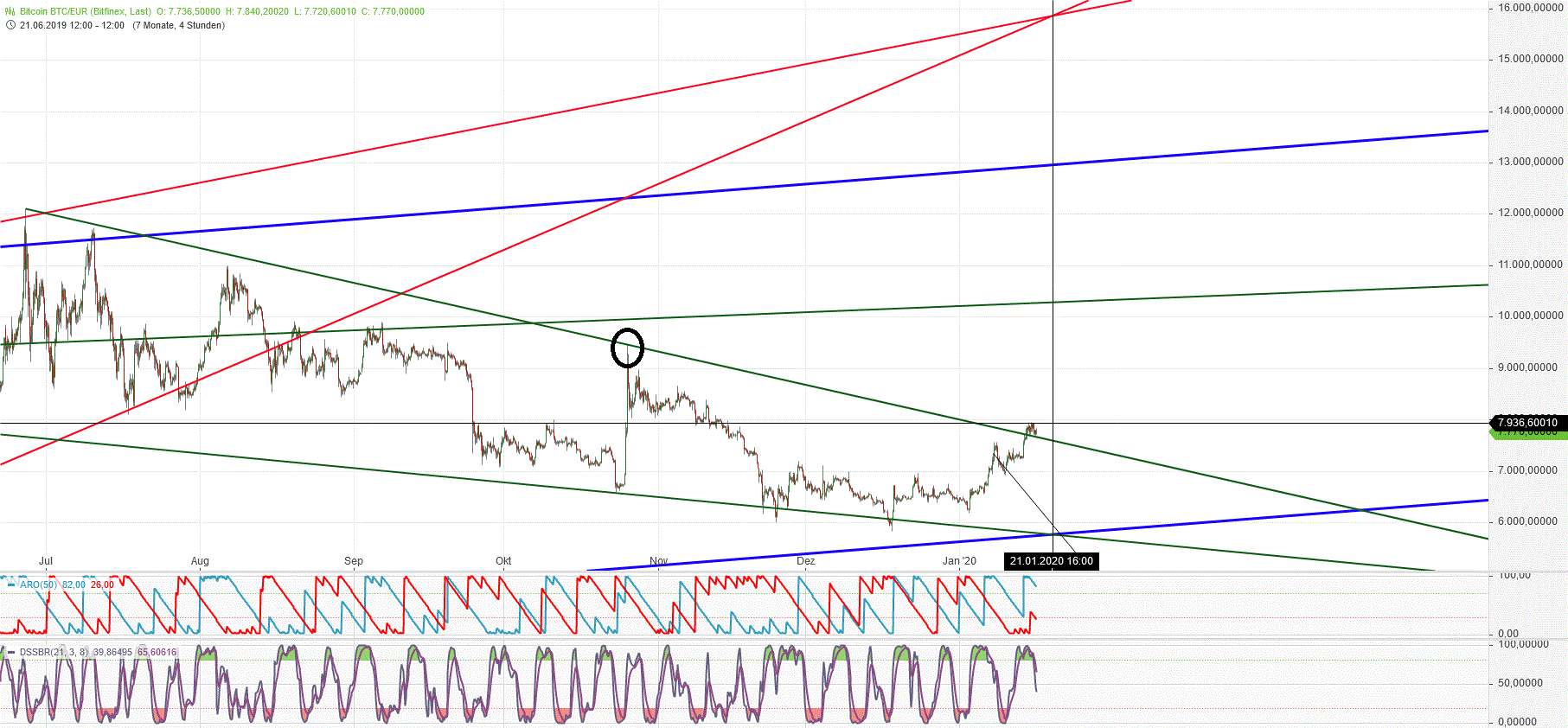The width and height of the screenshot is (1568, 728).
Task: Click the ARO value 82,00 in blue
Action: coord(74,584)
